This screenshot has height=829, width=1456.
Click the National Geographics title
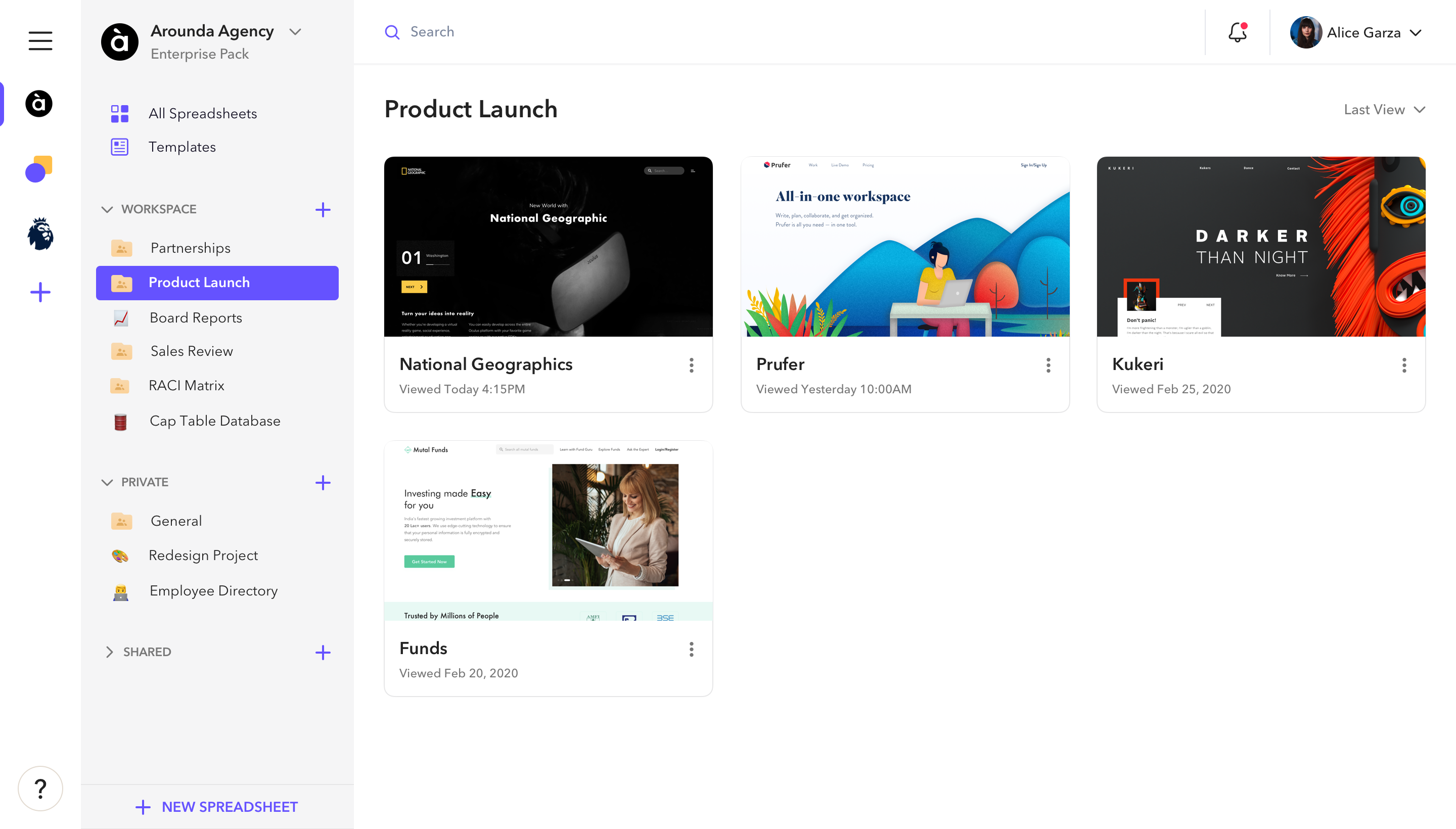pos(486,364)
